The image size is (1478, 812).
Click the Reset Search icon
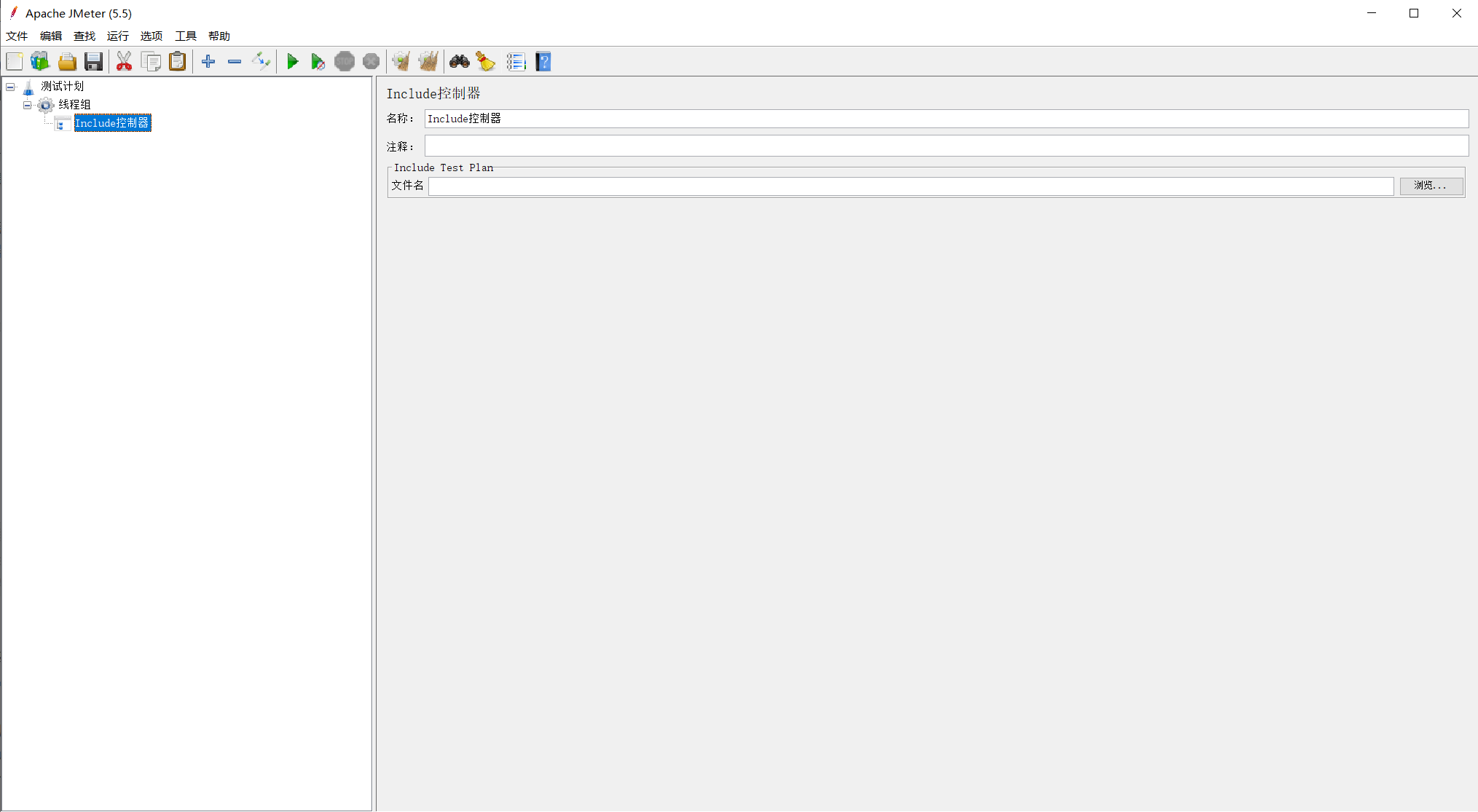485,62
